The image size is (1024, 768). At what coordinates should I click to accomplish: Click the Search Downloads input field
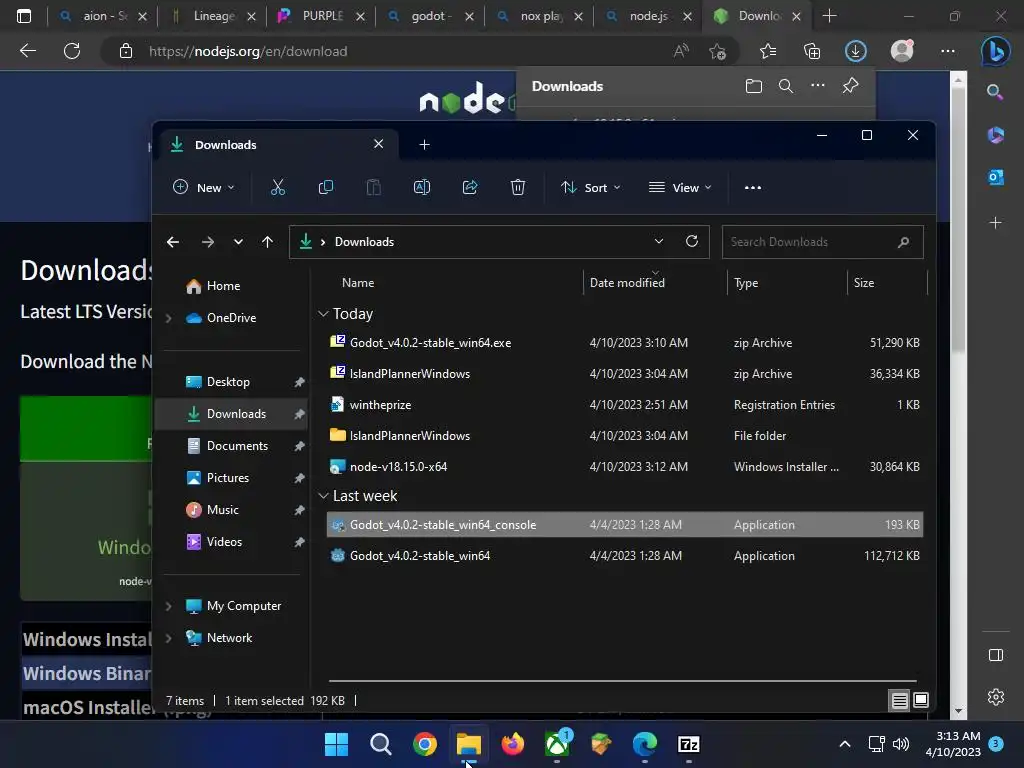tap(823, 242)
